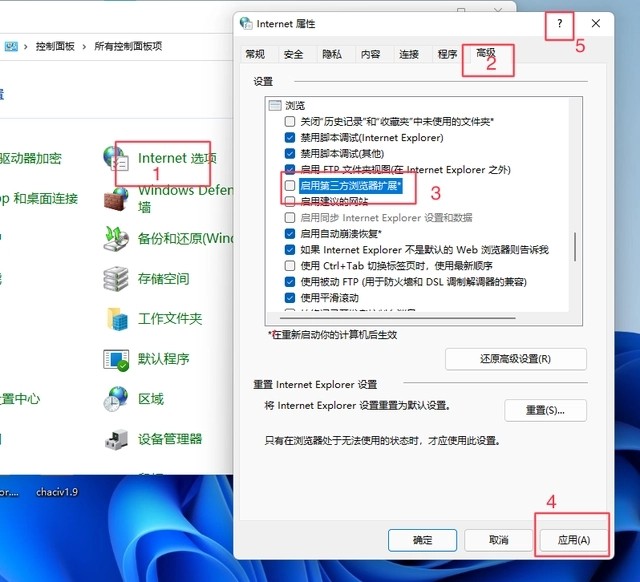
Task: Expand breadcrumb chevron before 所有控制面板项
Action: coord(84,47)
